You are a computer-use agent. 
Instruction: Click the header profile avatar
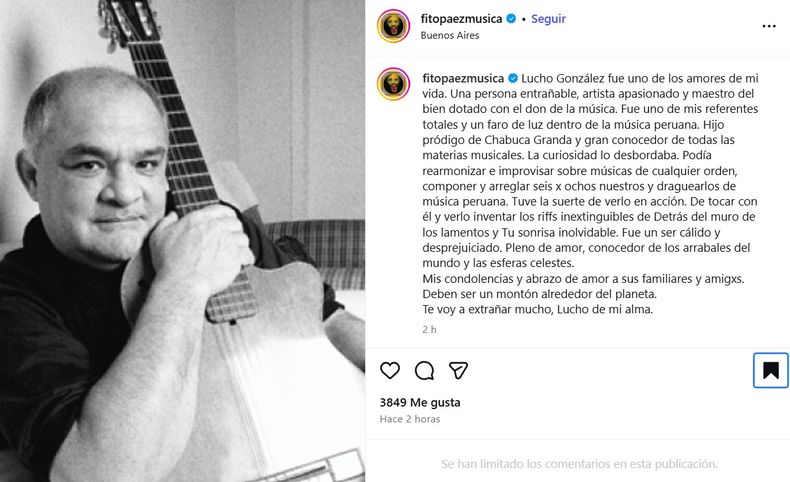pos(393,26)
